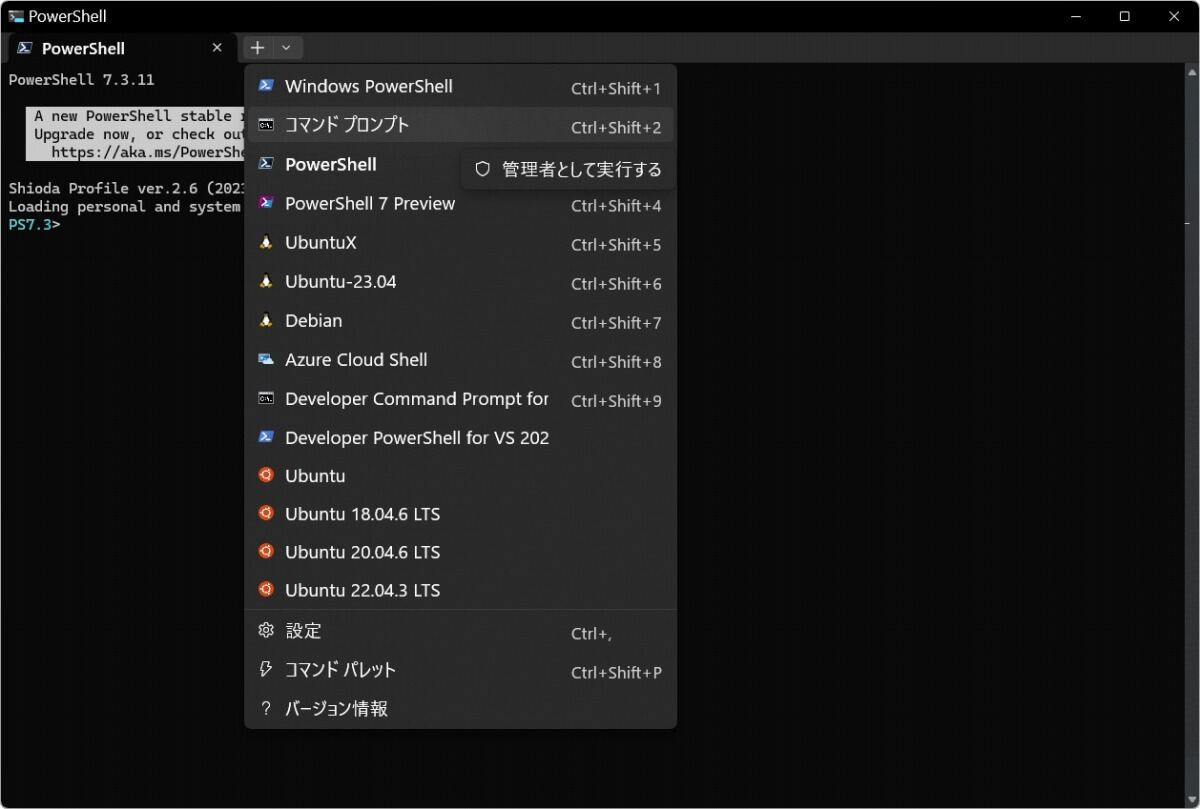Open a new tab with the plus button
Viewport: 1200px width, 809px height.
point(257,47)
